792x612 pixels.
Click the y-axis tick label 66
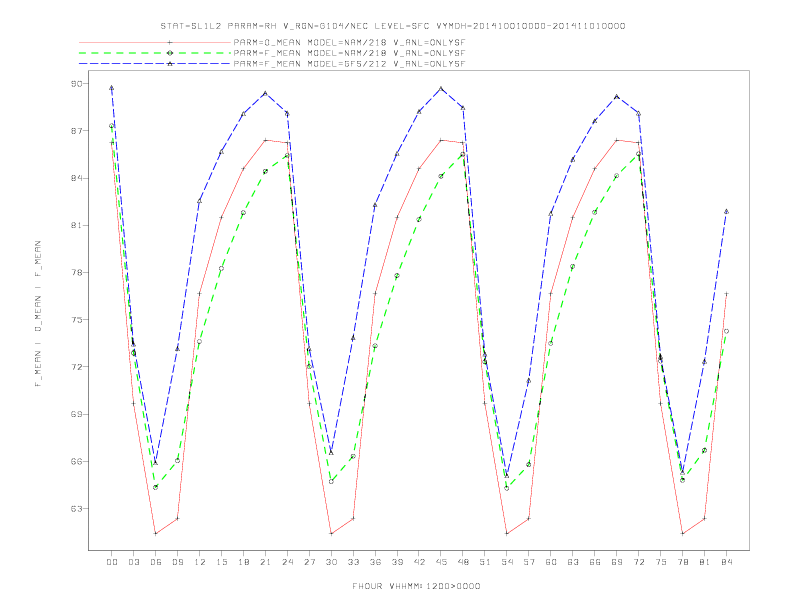(76, 462)
